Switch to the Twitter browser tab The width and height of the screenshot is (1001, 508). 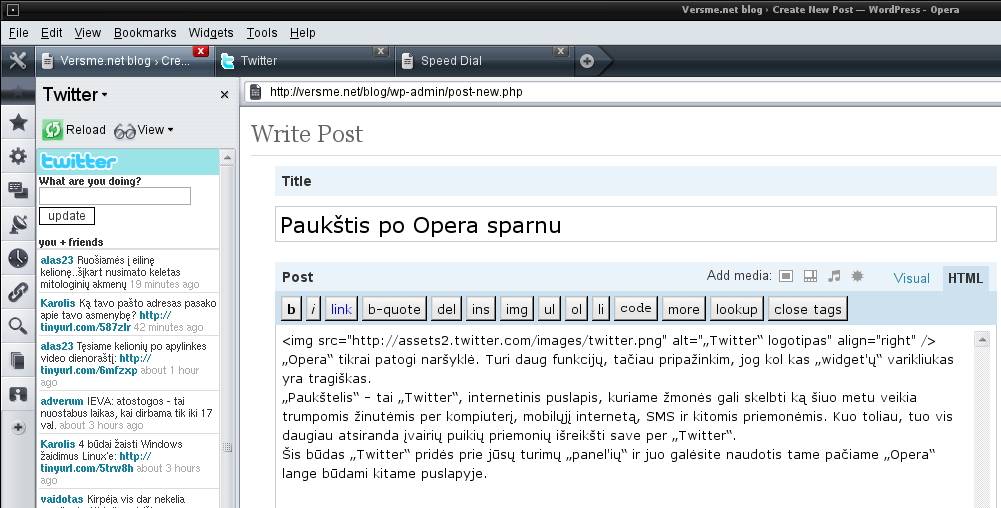click(304, 61)
